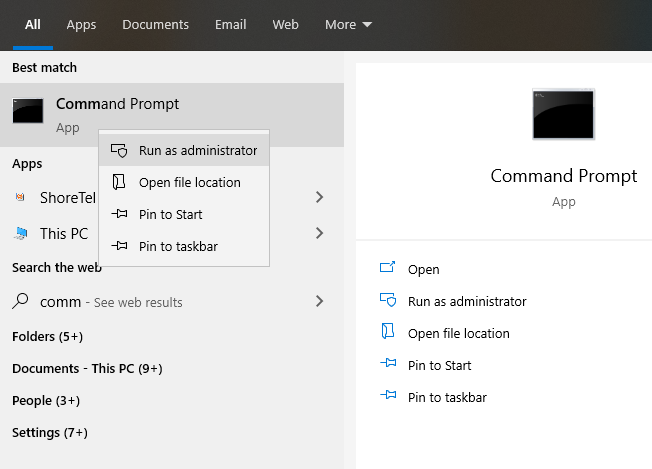
Task: Click the blue Open launch icon
Action: (x=388, y=267)
